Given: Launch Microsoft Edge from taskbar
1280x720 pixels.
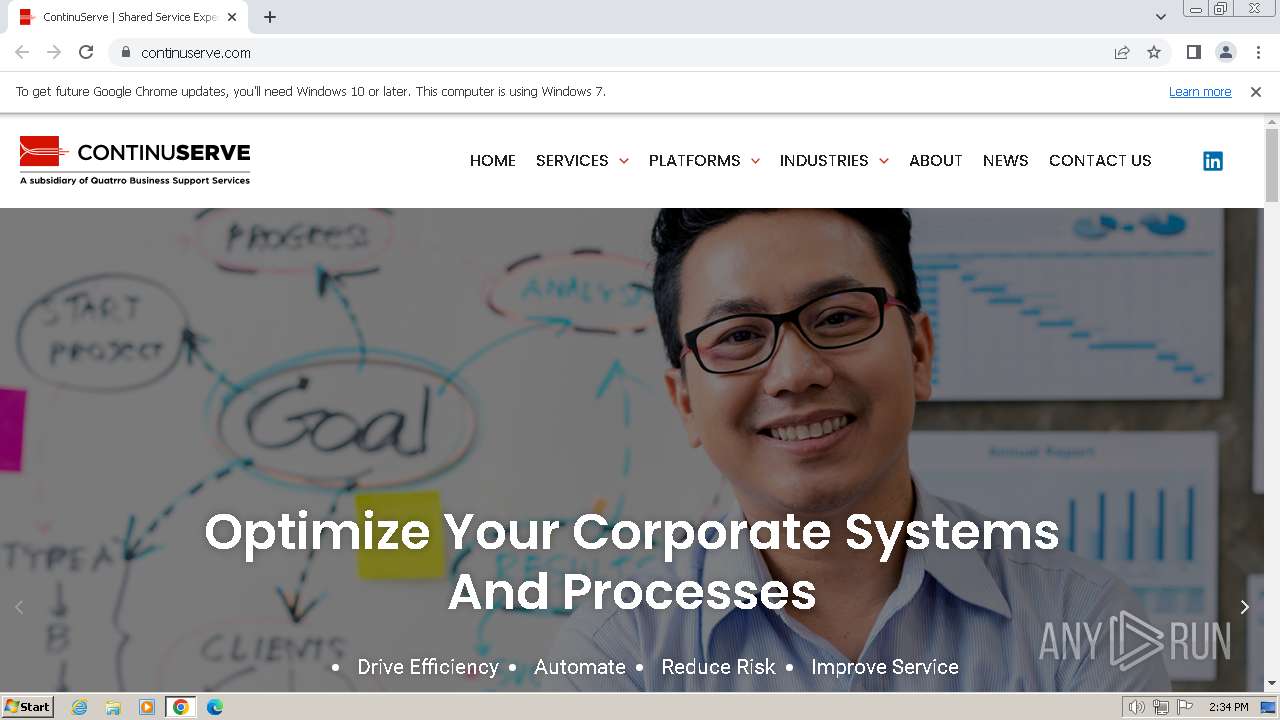Looking at the screenshot, I should 215,707.
